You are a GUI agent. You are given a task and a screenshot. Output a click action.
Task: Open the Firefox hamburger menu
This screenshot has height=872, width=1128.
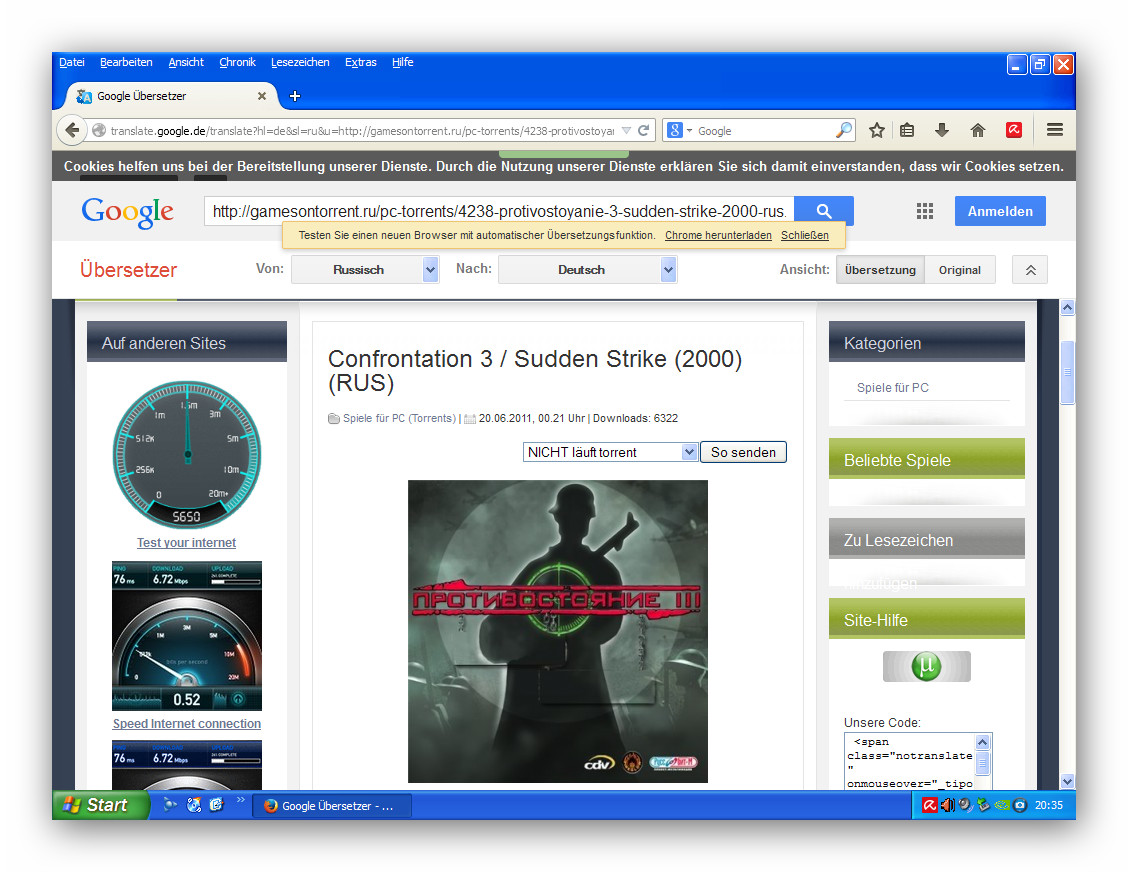(x=1055, y=130)
